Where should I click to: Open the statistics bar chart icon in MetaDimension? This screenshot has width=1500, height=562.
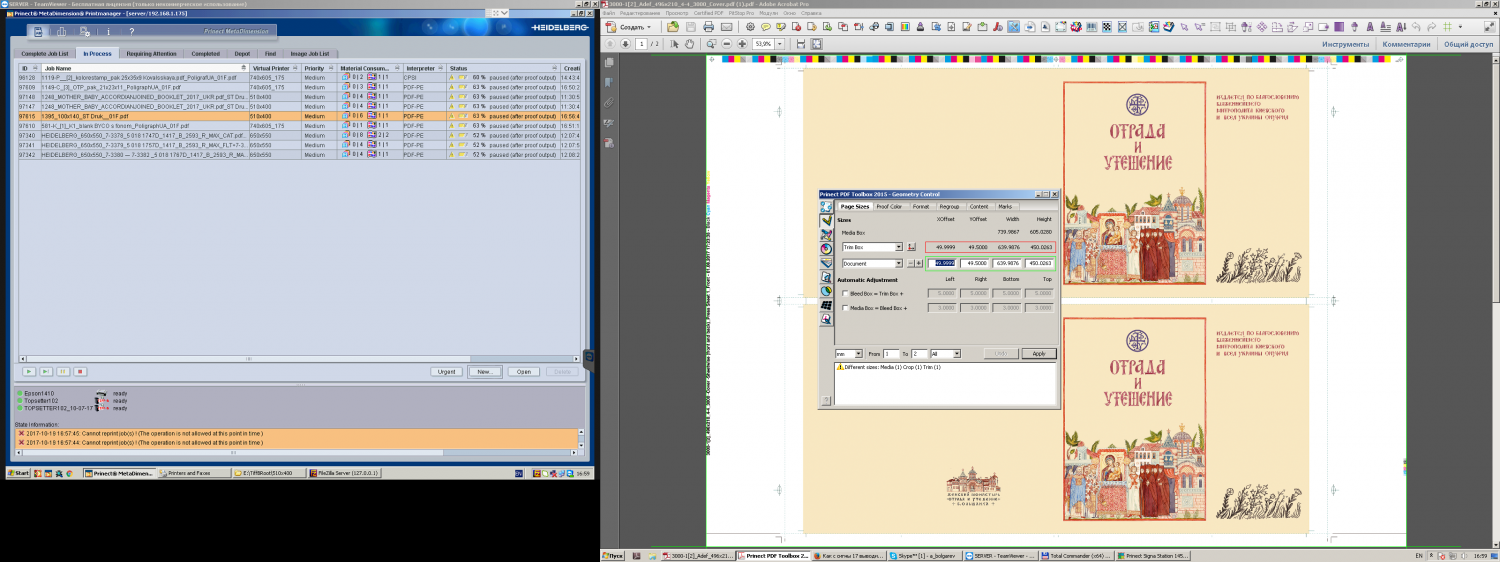tap(61, 32)
